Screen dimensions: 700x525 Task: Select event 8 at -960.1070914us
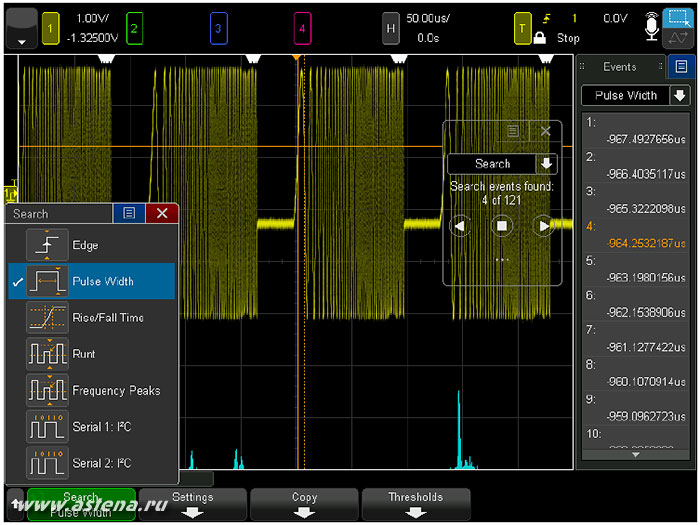click(636, 374)
